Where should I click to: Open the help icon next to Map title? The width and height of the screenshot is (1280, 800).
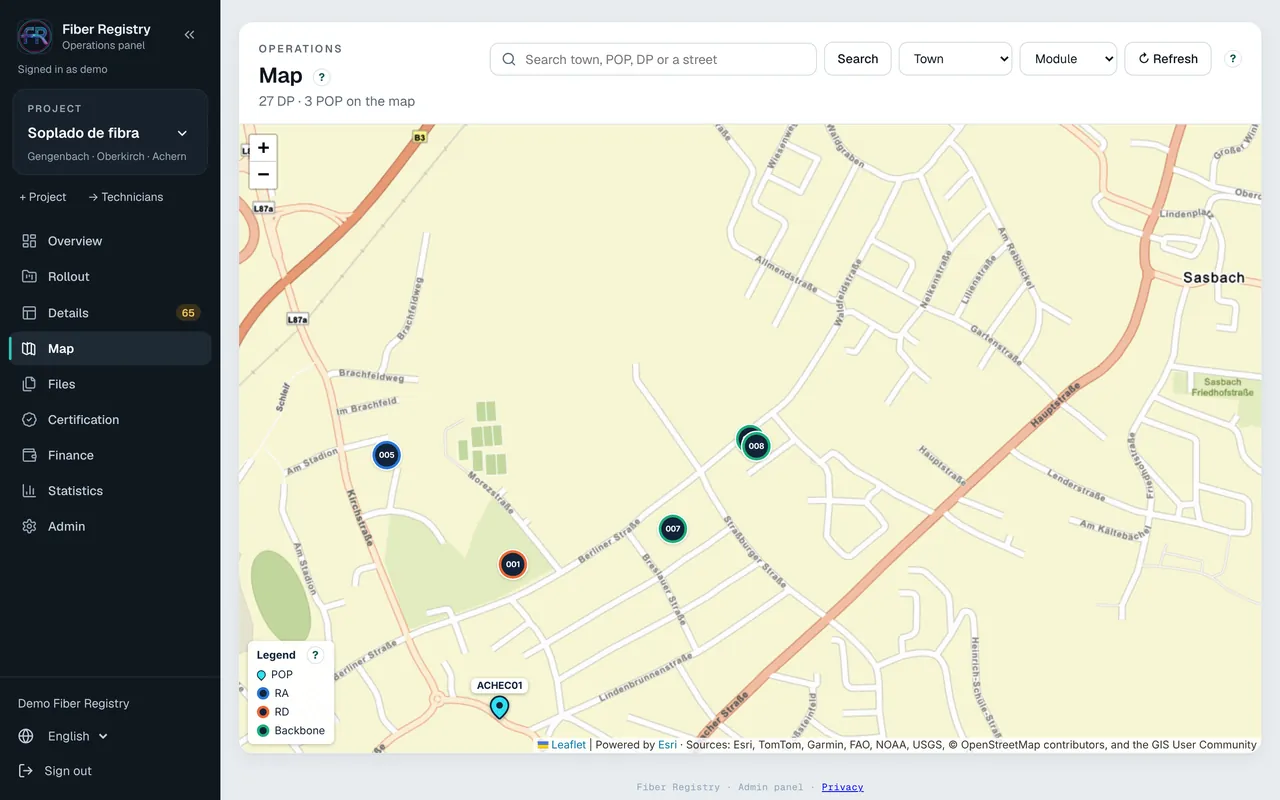click(x=321, y=77)
